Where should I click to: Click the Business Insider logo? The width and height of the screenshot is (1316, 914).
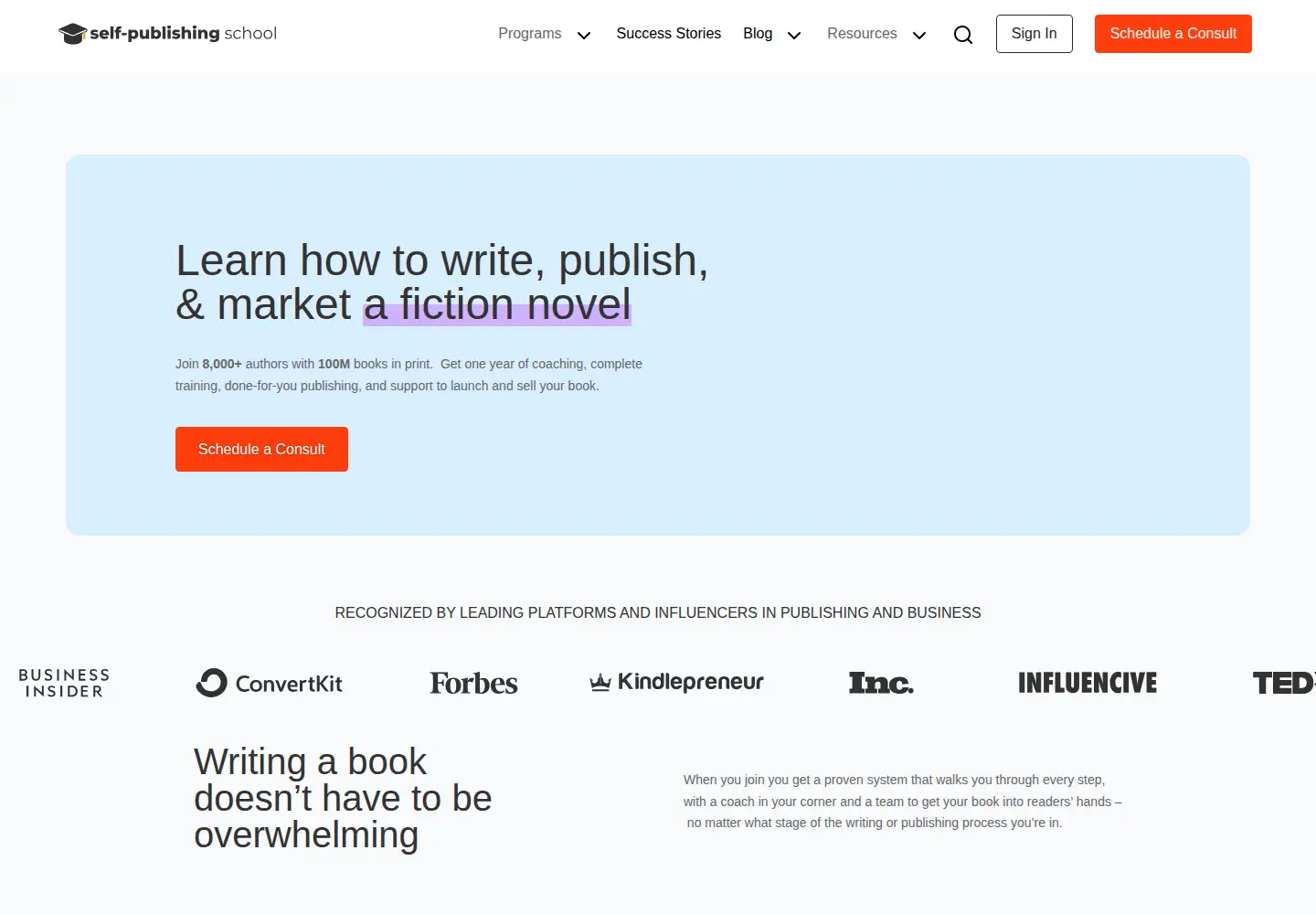point(64,683)
